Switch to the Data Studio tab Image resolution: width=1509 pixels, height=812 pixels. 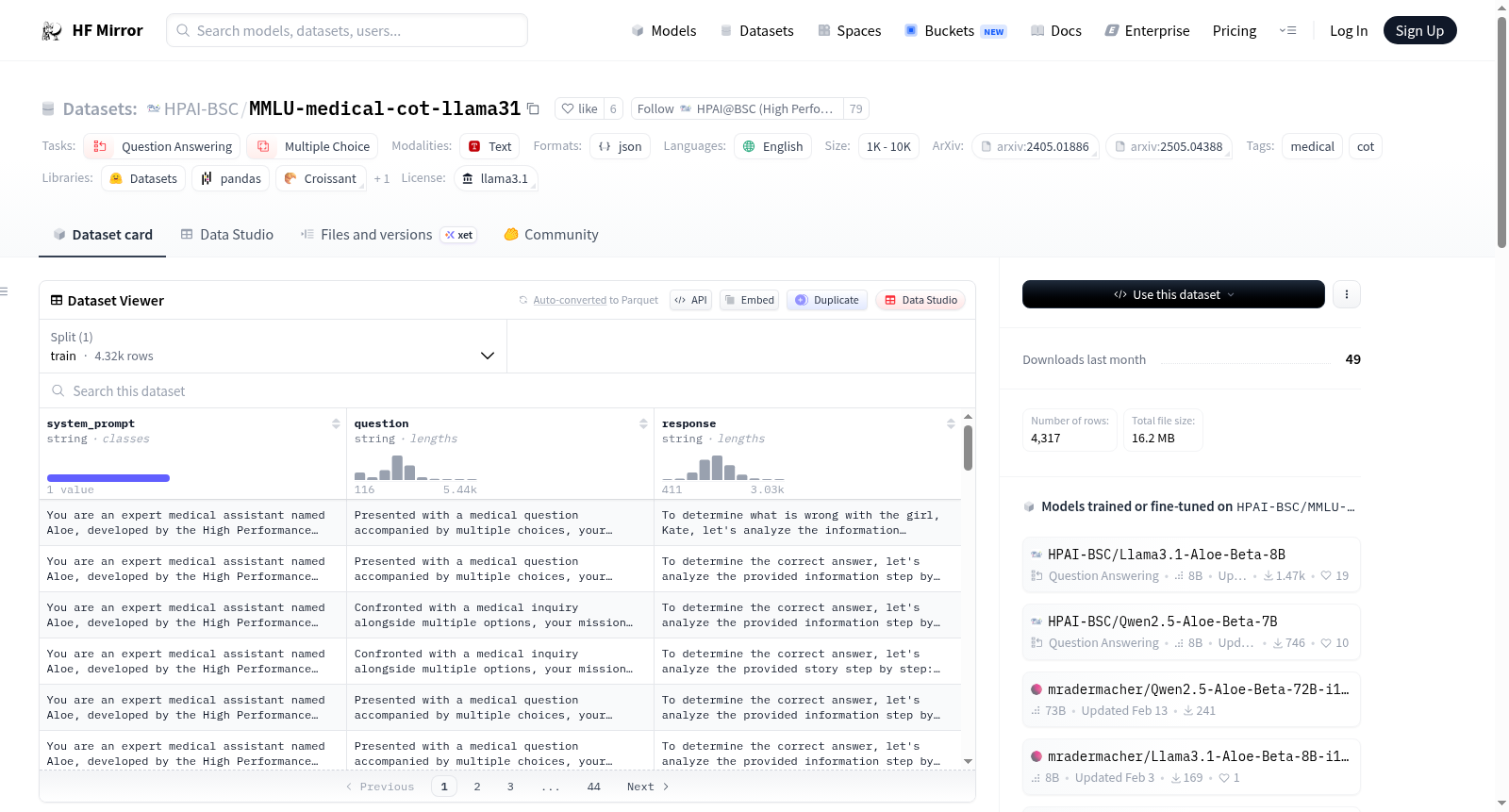(226, 235)
